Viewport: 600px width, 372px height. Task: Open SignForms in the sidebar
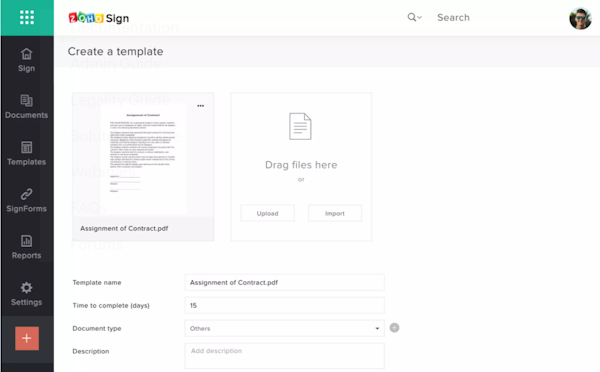[26, 200]
